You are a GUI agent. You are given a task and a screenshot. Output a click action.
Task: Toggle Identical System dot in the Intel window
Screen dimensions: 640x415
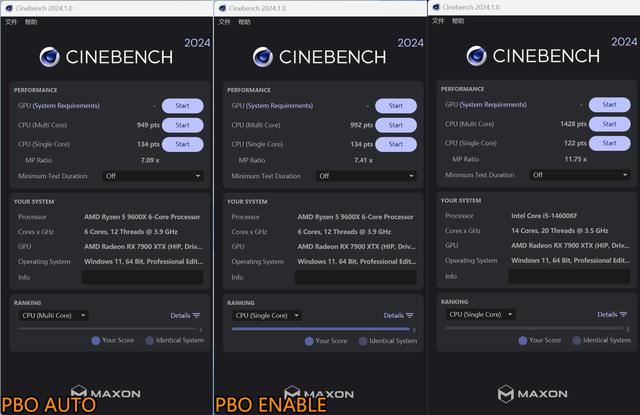577,340
